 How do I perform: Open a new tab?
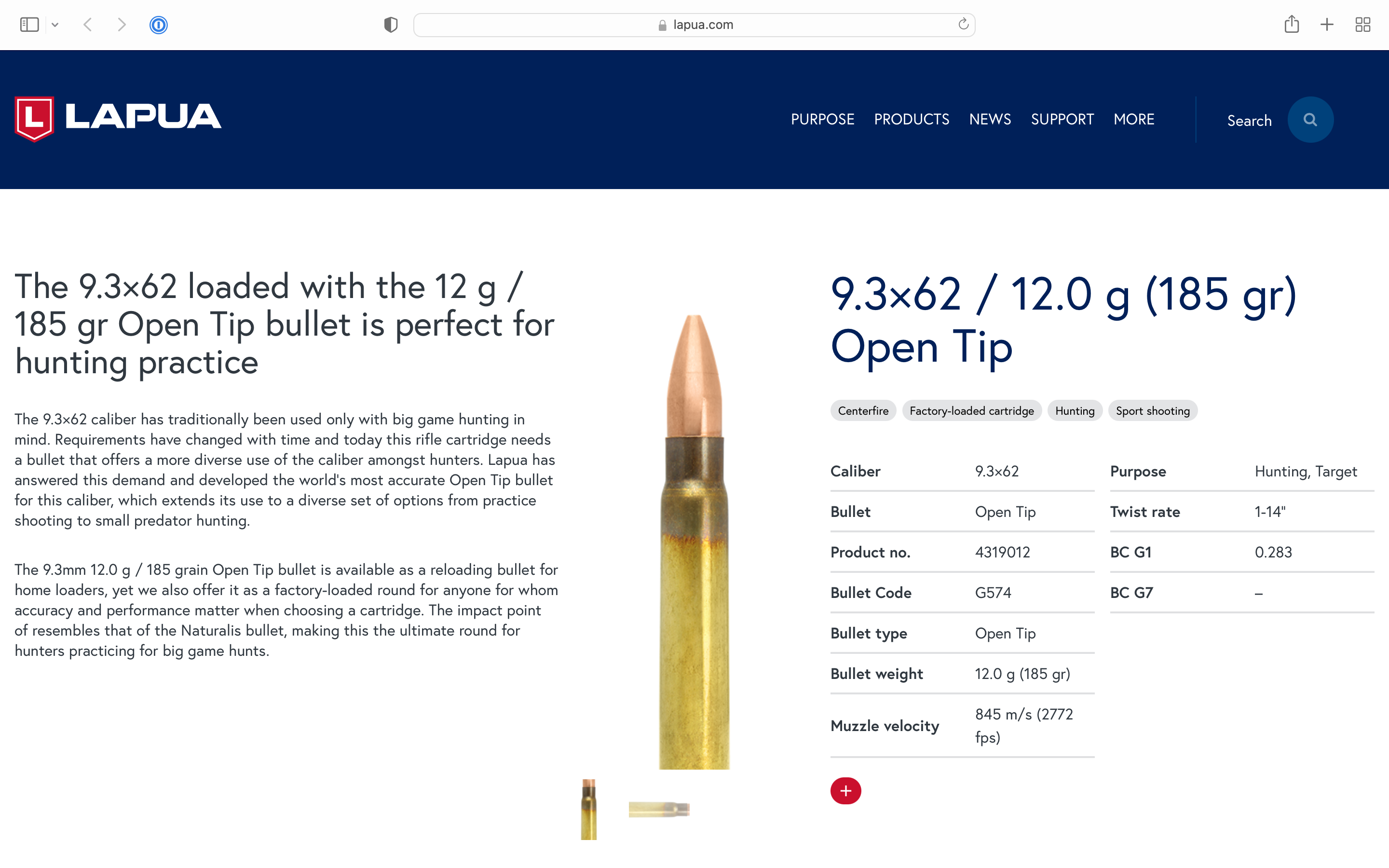tap(1327, 25)
